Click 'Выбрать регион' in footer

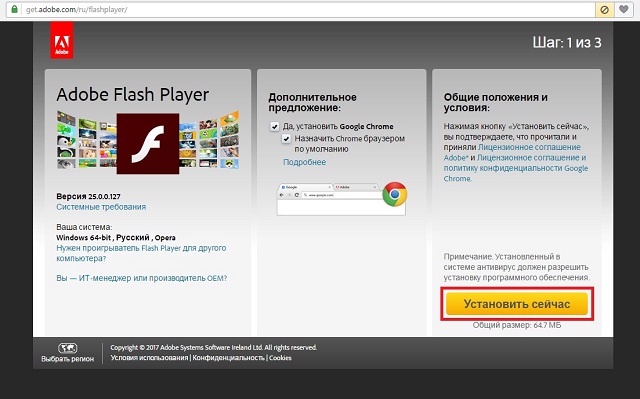click(68, 359)
